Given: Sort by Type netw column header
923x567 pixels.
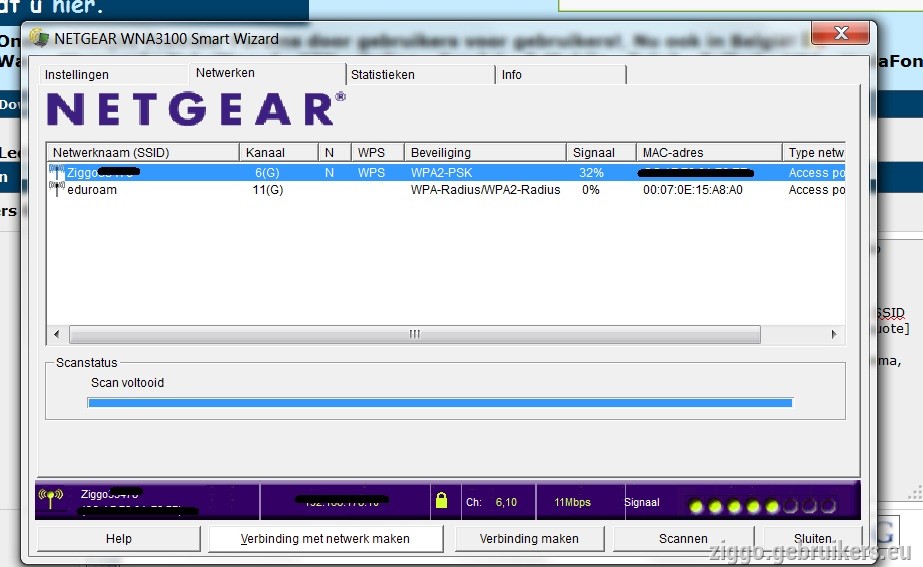Looking at the screenshot, I should click(x=814, y=152).
